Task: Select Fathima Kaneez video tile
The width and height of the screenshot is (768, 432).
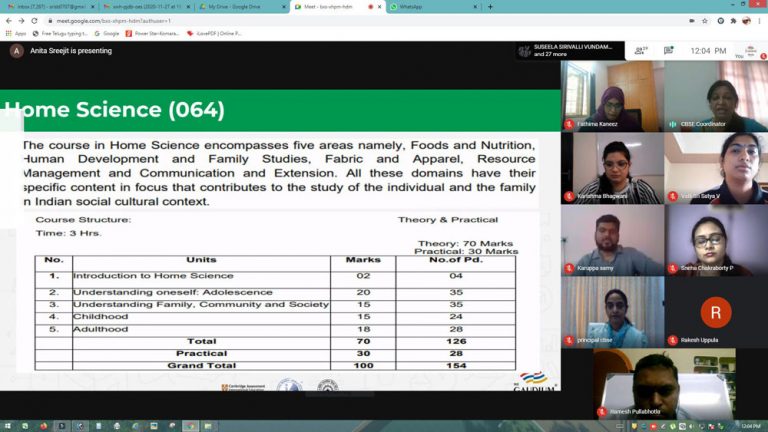Action: pos(612,96)
